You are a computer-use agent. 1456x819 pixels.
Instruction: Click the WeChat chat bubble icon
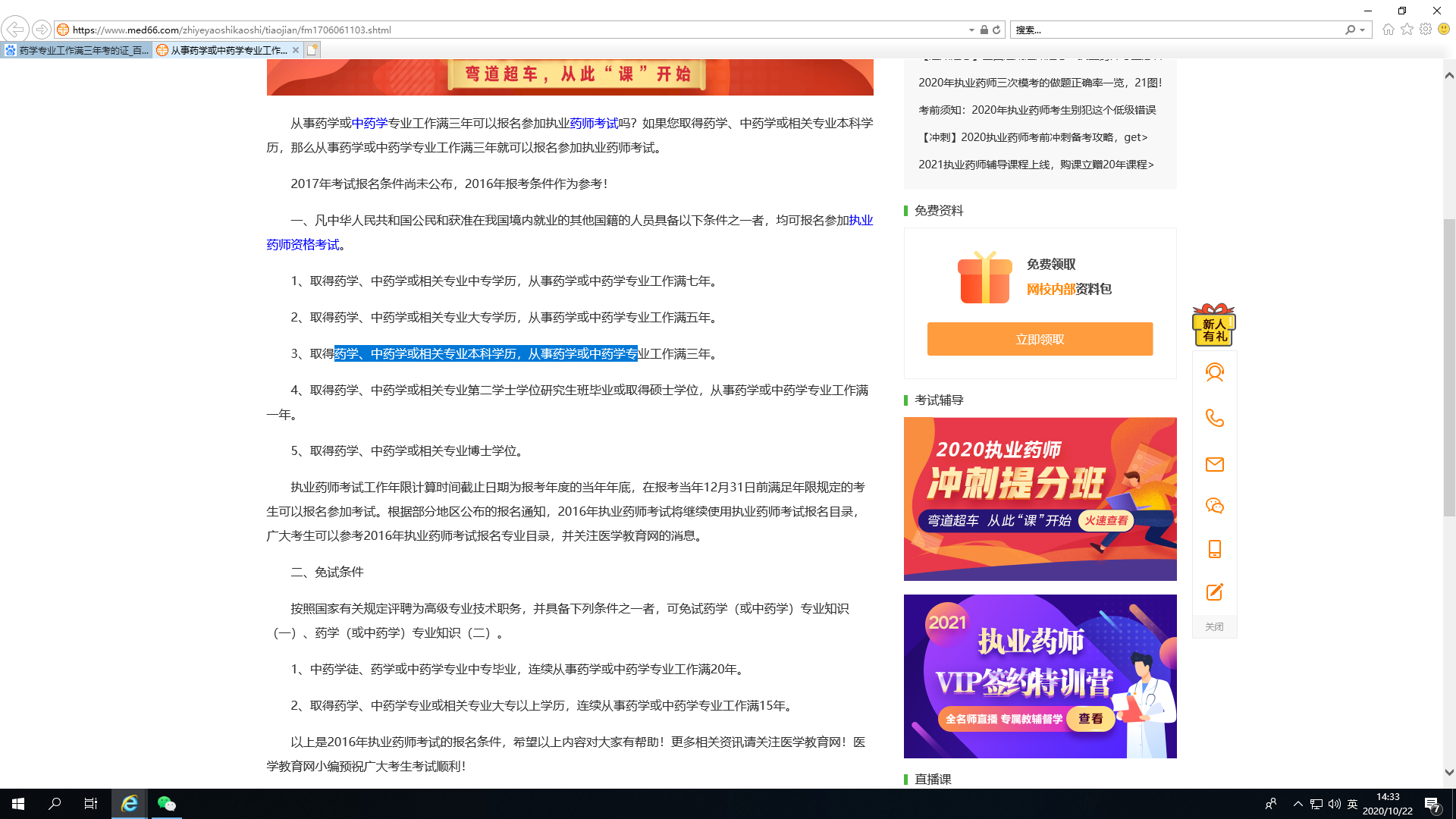pyautogui.click(x=1214, y=506)
